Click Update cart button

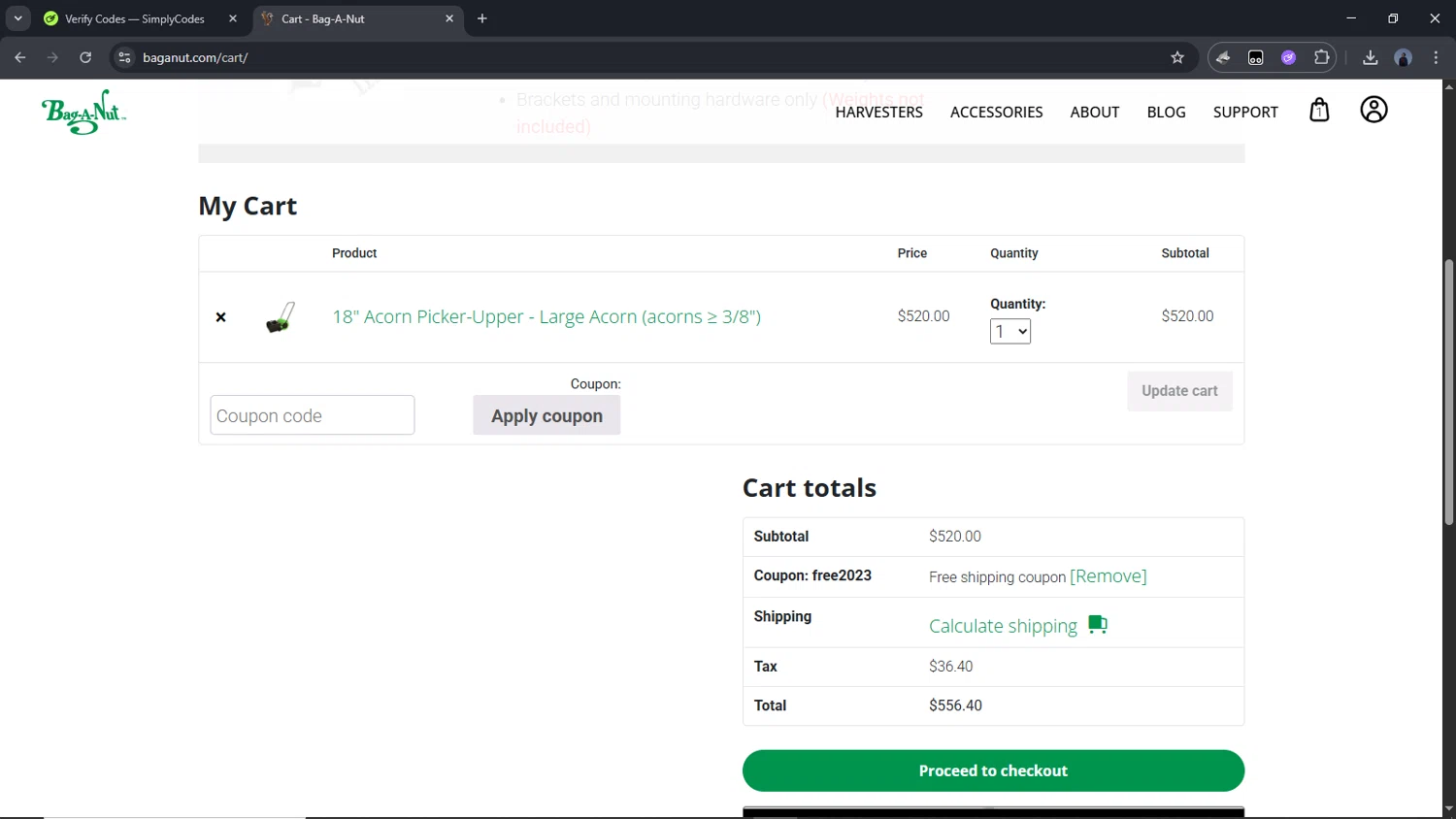pos(1179,391)
